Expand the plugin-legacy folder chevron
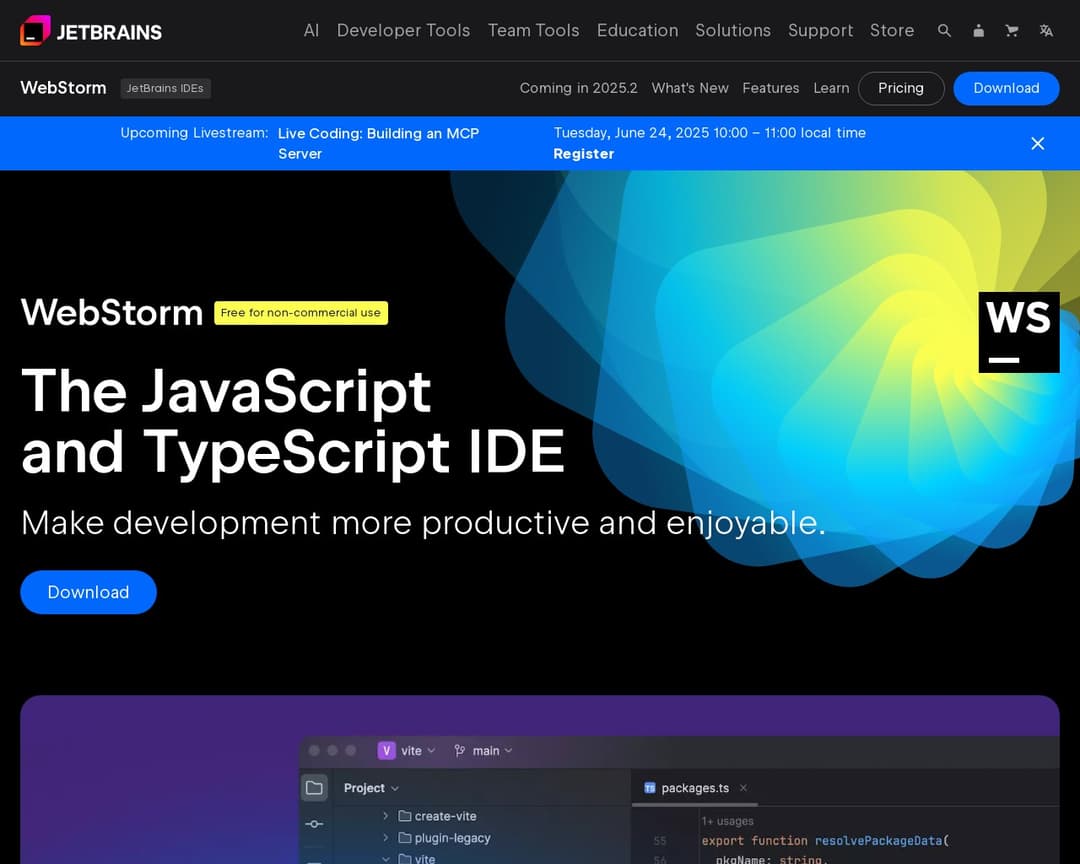The width and height of the screenshot is (1080, 864). pyautogui.click(x=386, y=838)
